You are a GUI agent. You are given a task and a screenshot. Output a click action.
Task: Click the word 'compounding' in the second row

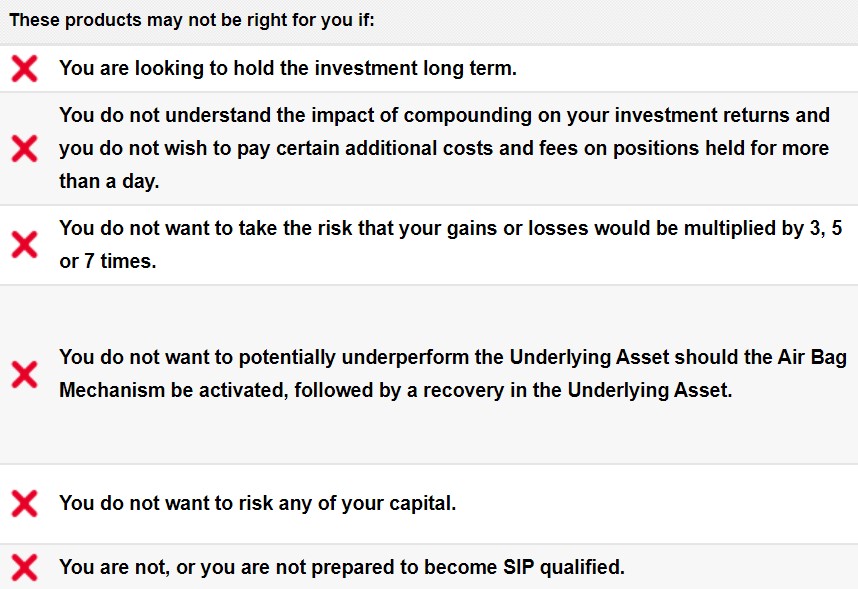[x=468, y=116]
